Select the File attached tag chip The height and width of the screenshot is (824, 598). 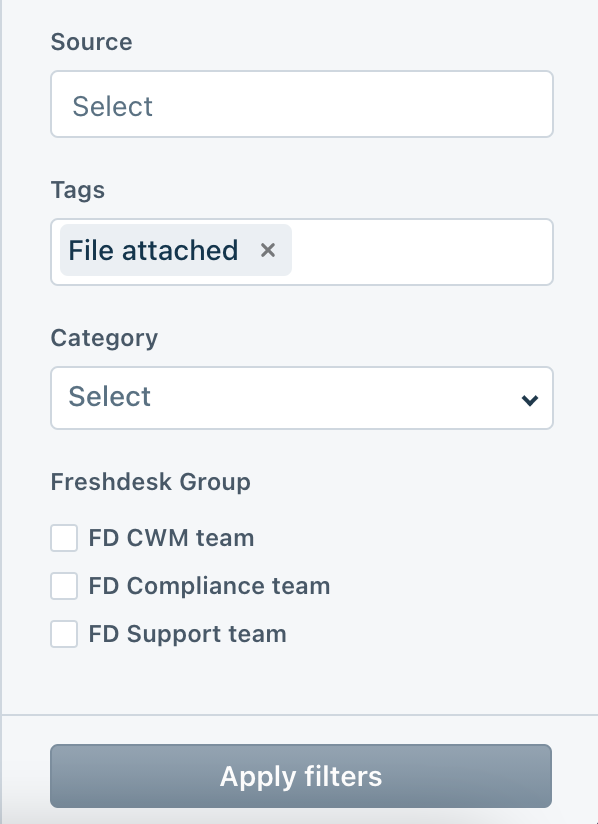point(176,250)
